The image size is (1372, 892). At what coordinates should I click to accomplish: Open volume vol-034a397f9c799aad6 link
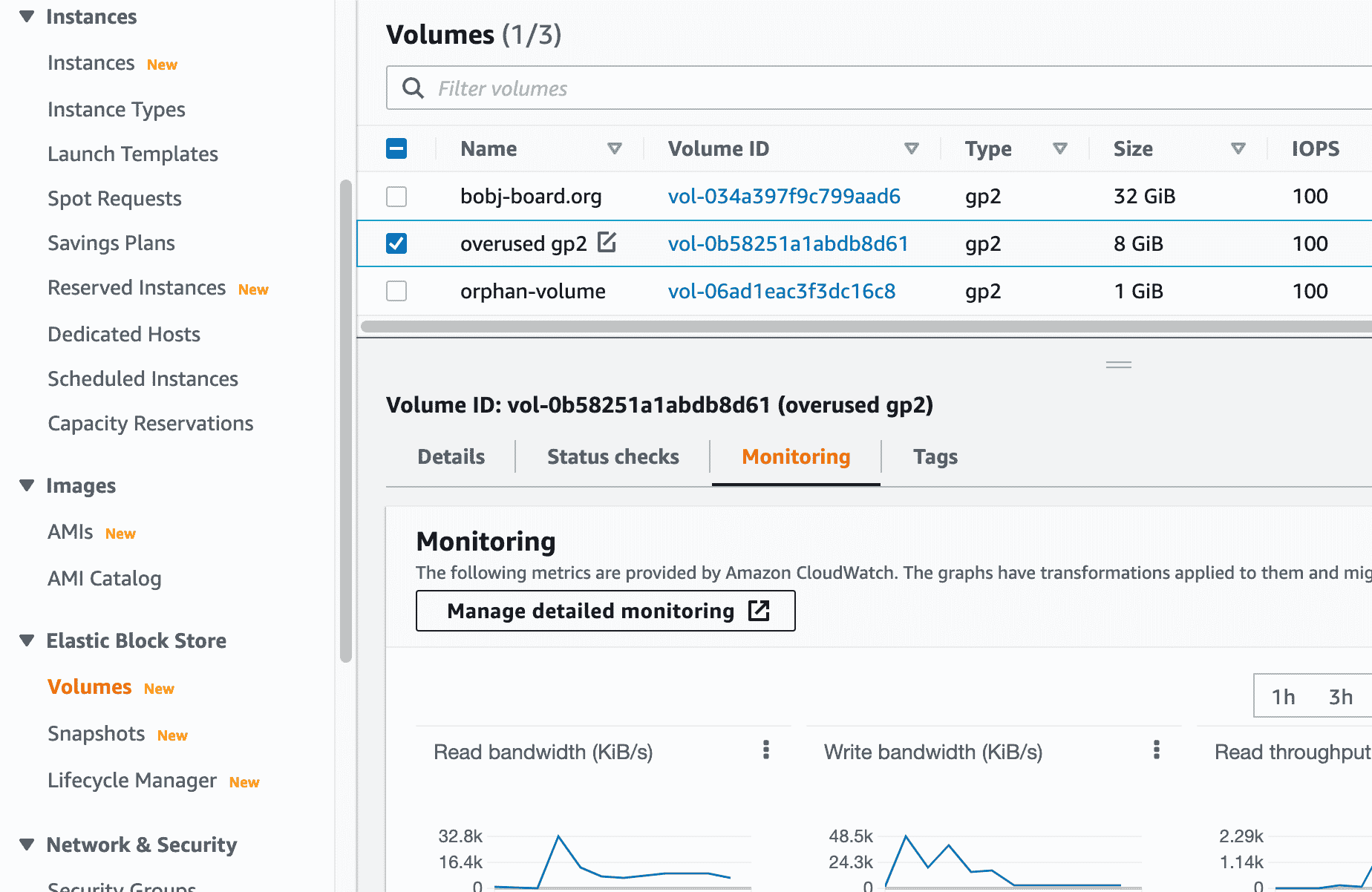[784, 196]
